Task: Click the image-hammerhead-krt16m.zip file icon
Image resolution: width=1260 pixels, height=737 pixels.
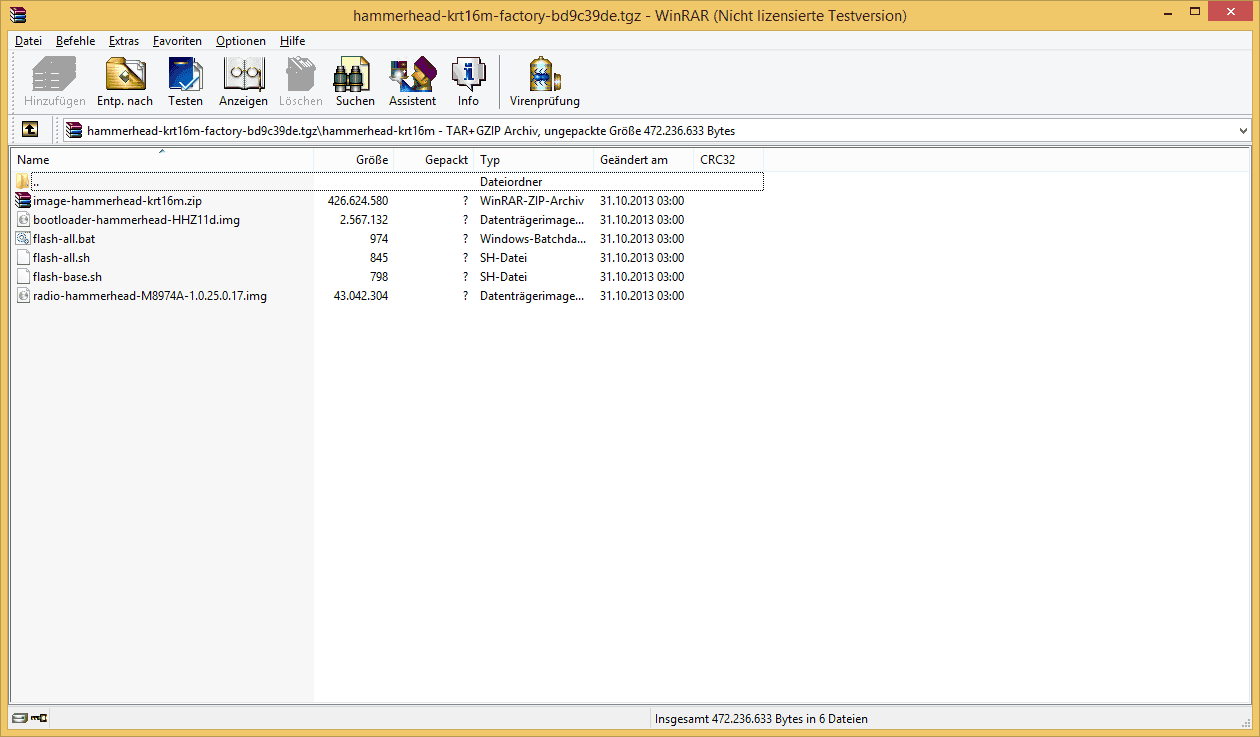Action: [23, 200]
